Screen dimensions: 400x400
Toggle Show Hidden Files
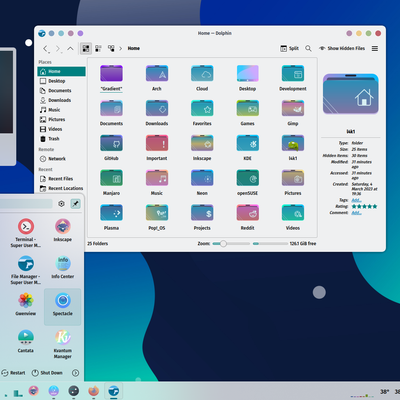(342, 48)
